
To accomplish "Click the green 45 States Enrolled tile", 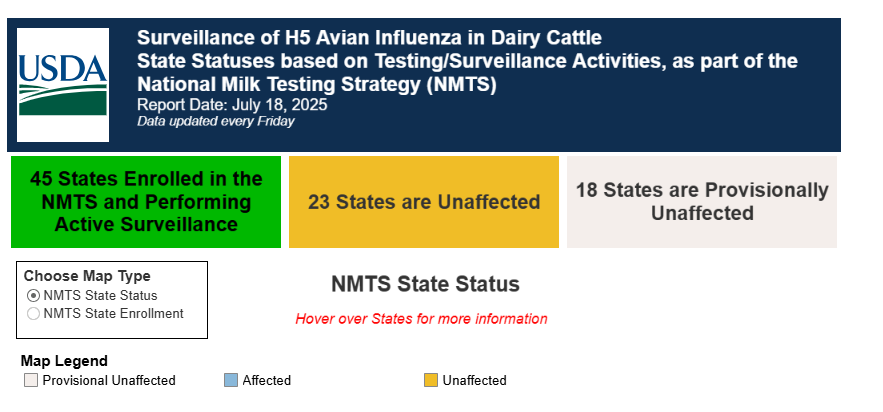I will coord(146,201).
